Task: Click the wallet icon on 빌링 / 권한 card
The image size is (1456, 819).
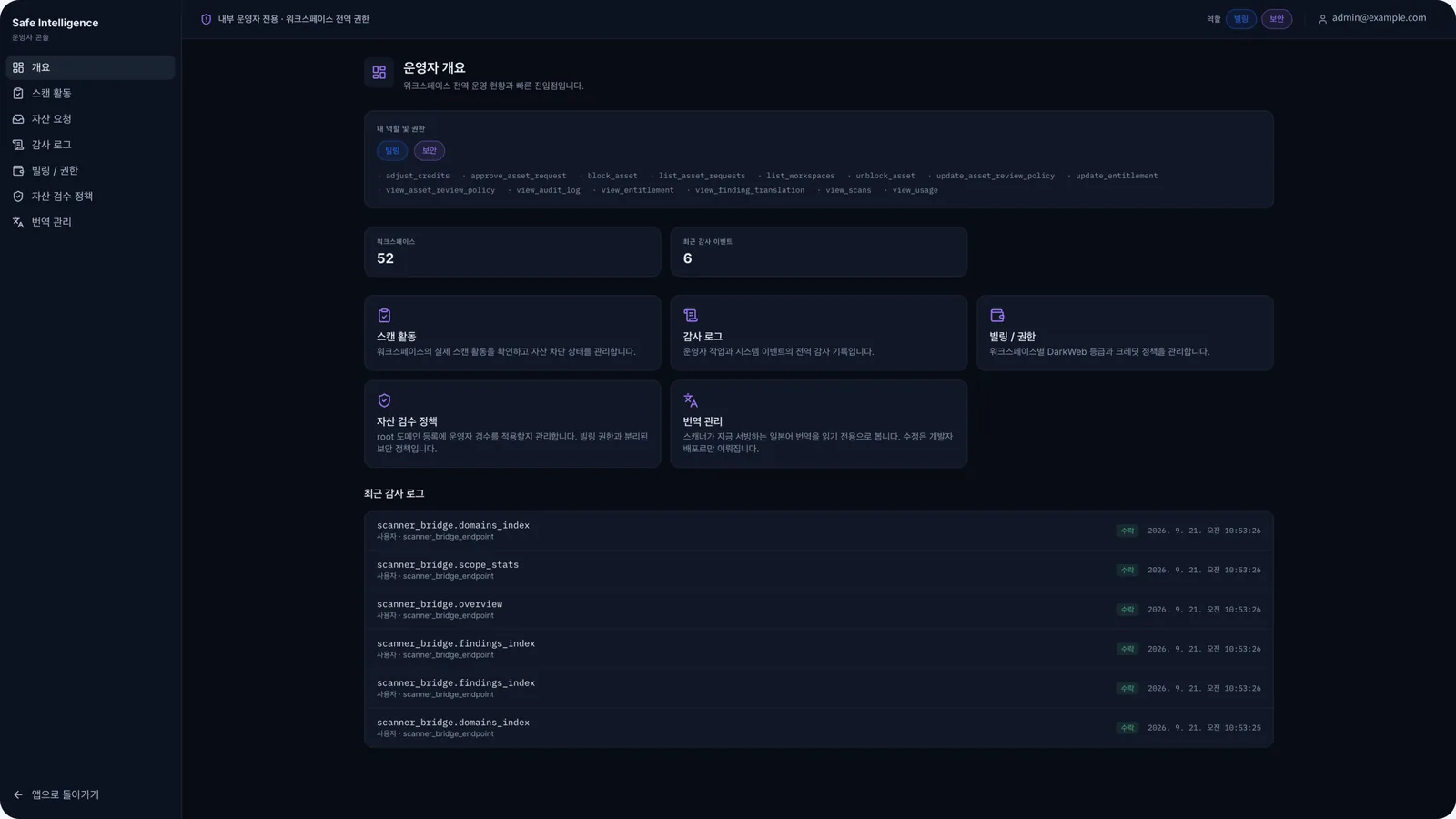Action: click(x=997, y=315)
